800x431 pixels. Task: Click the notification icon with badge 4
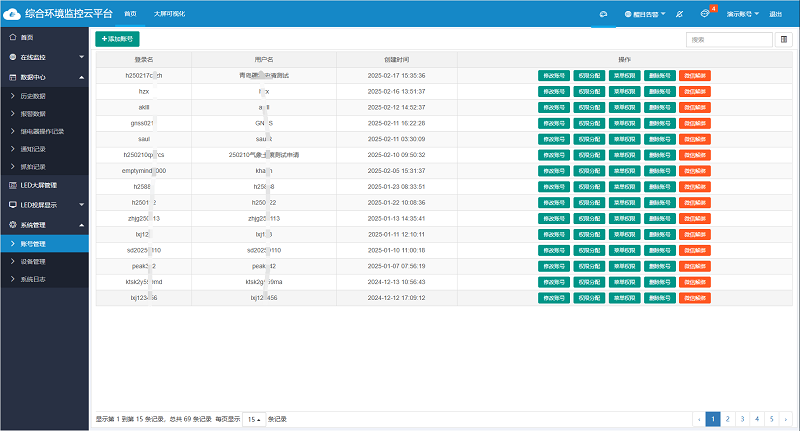coord(706,14)
